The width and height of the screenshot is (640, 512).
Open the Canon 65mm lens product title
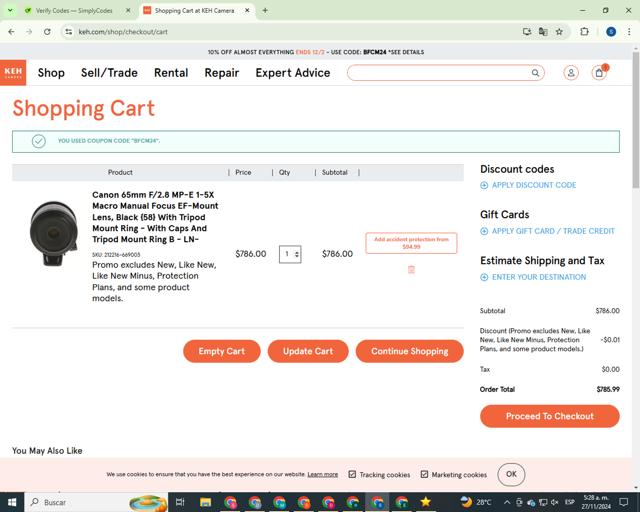tap(155, 217)
